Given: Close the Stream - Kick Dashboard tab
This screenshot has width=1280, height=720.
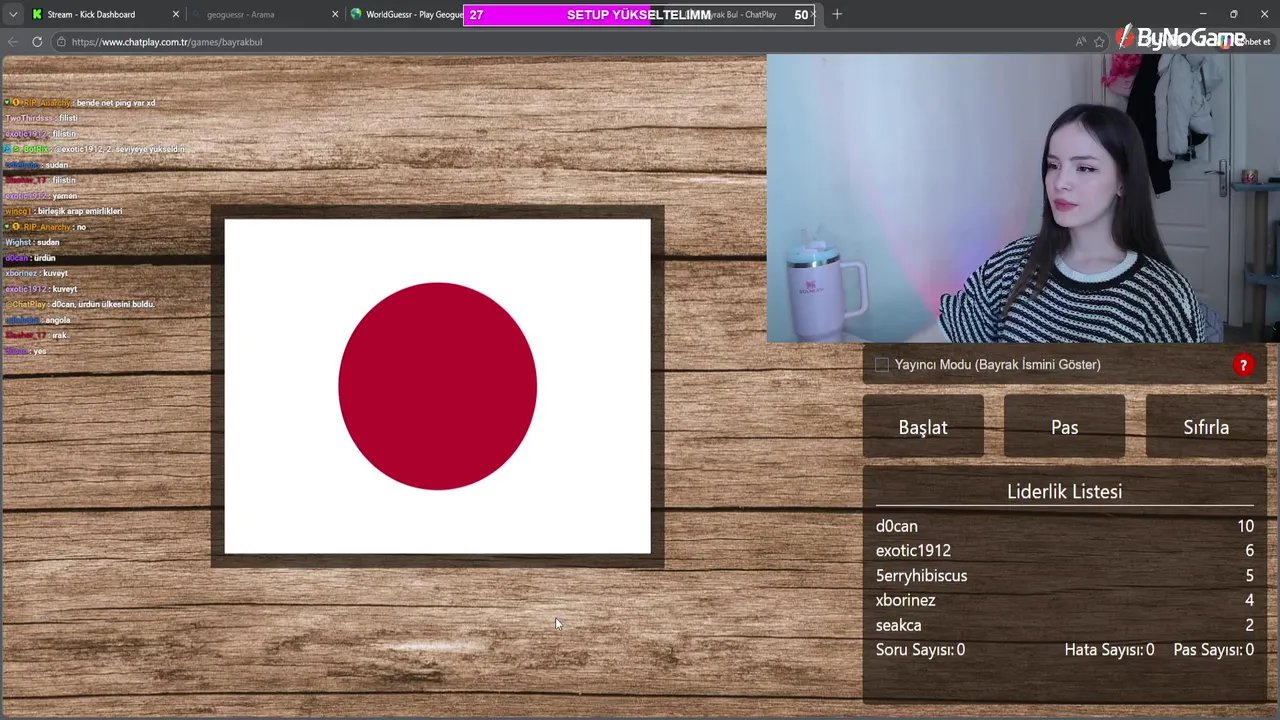Looking at the screenshot, I should [x=176, y=14].
